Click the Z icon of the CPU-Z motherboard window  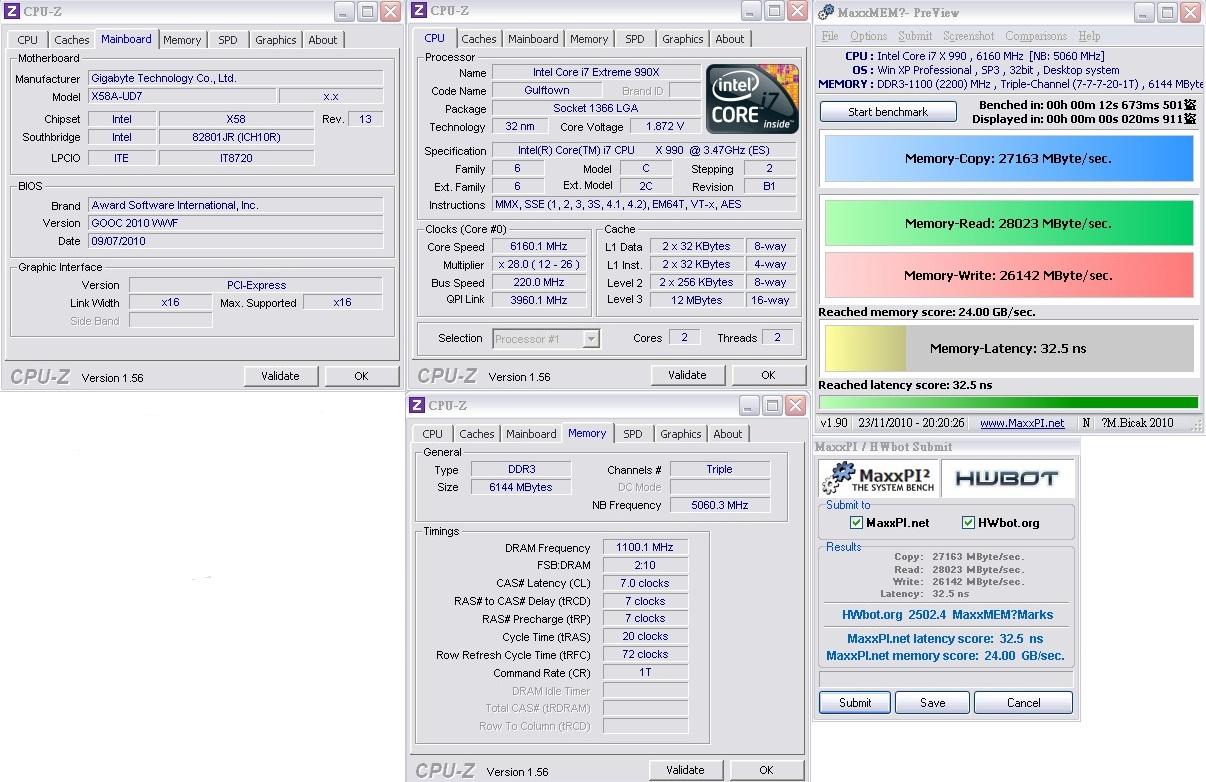click(x=11, y=12)
